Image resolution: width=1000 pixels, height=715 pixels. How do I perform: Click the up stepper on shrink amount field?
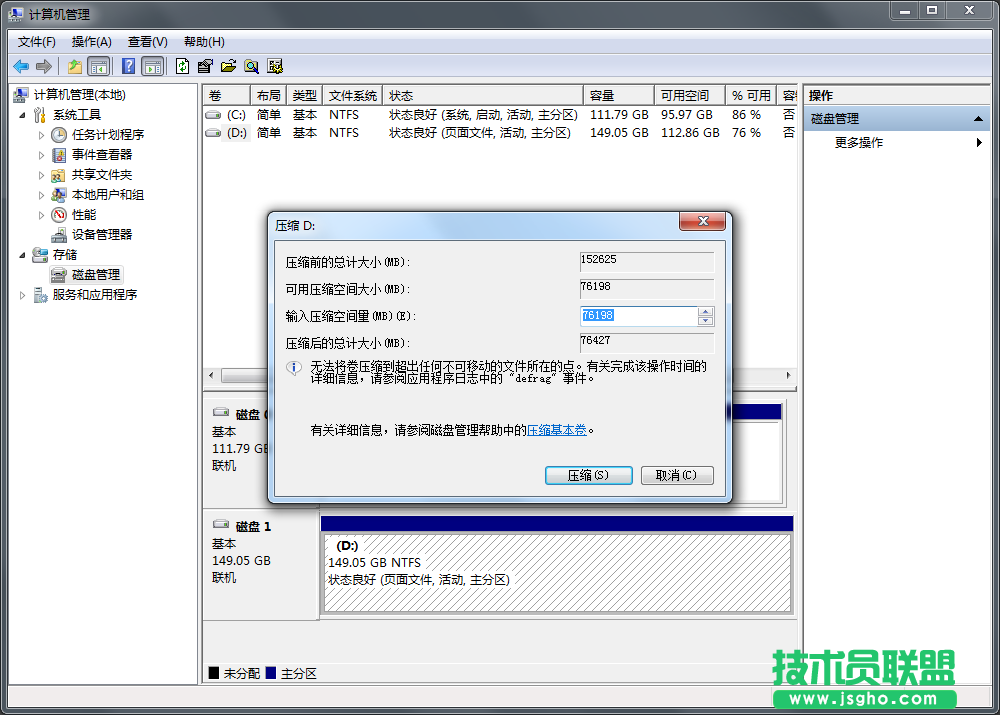point(706,311)
